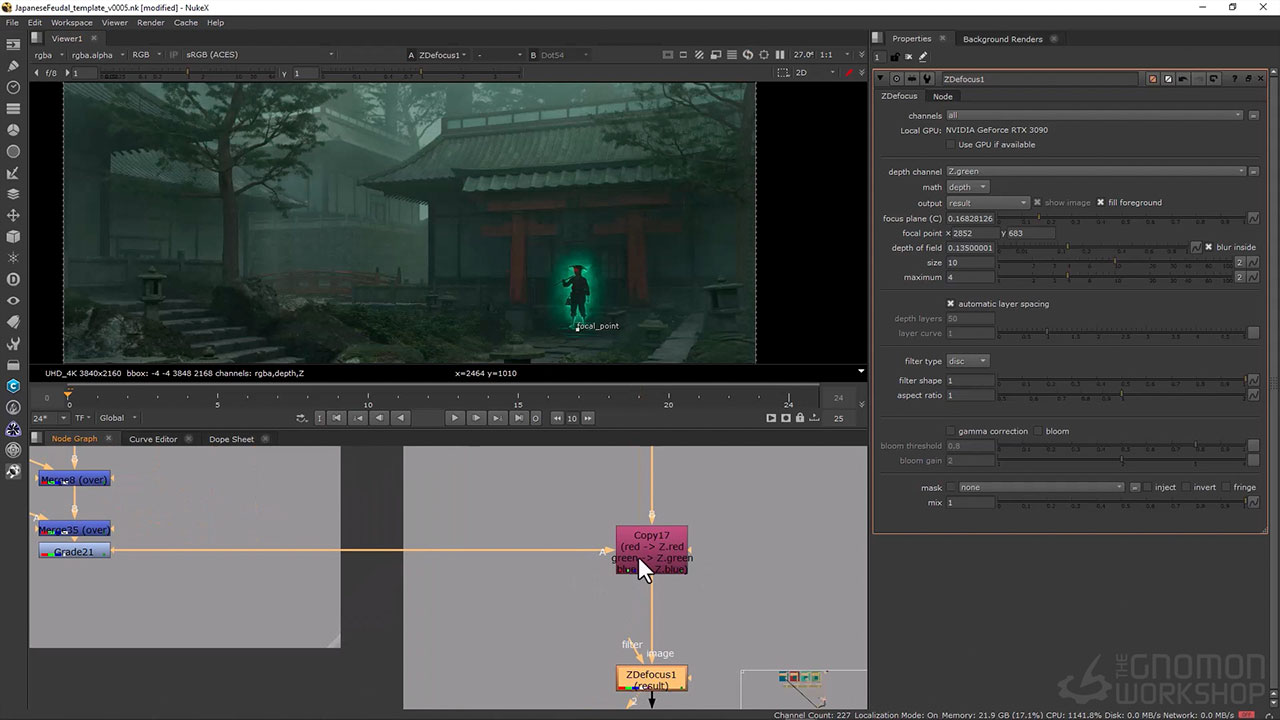Click the pencil edit icon in Properties toolbar
Image resolution: width=1280 pixels, height=720 pixels.
click(x=923, y=57)
